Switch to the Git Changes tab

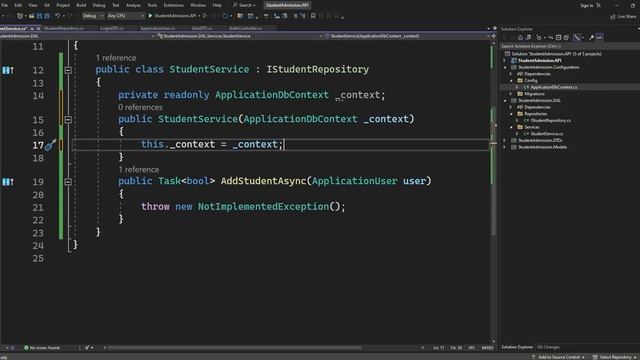(548, 347)
